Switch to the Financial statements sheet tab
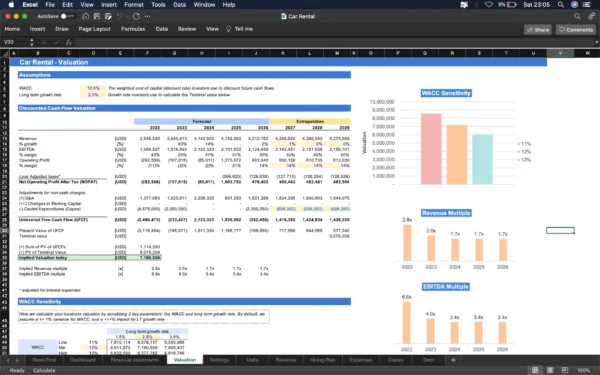The width and height of the screenshot is (600, 375). (x=134, y=360)
